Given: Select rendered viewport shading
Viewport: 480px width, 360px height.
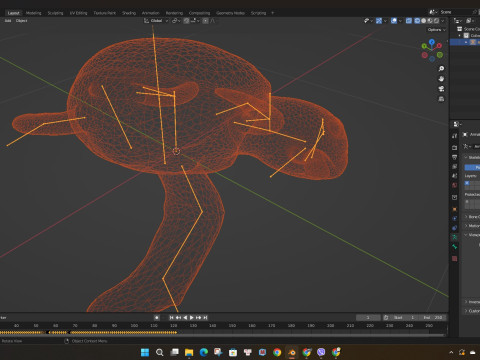Looking at the screenshot, I should tap(436, 21).
